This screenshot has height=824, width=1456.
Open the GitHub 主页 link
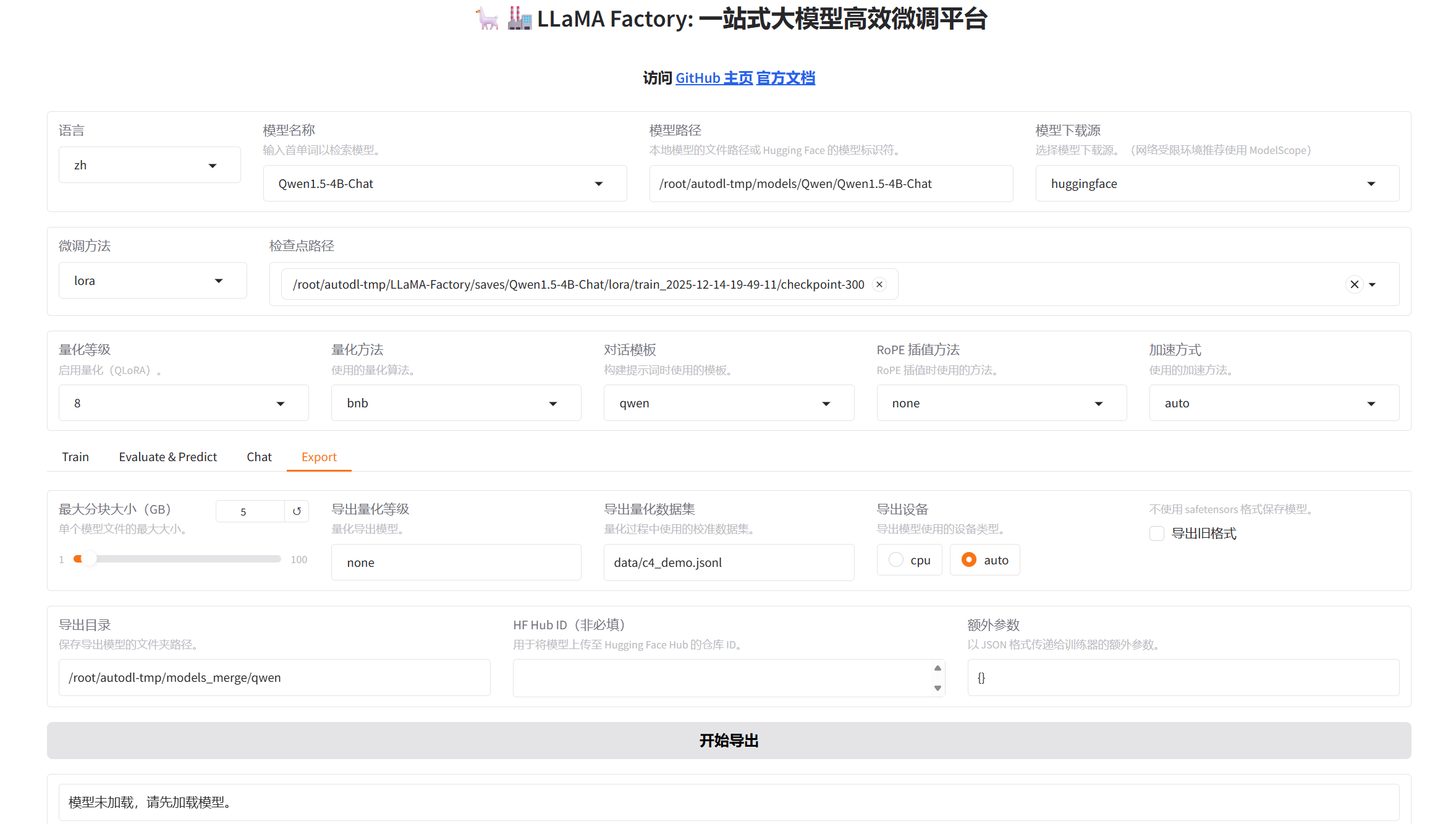pyautogui.click(x=714, y=78)
